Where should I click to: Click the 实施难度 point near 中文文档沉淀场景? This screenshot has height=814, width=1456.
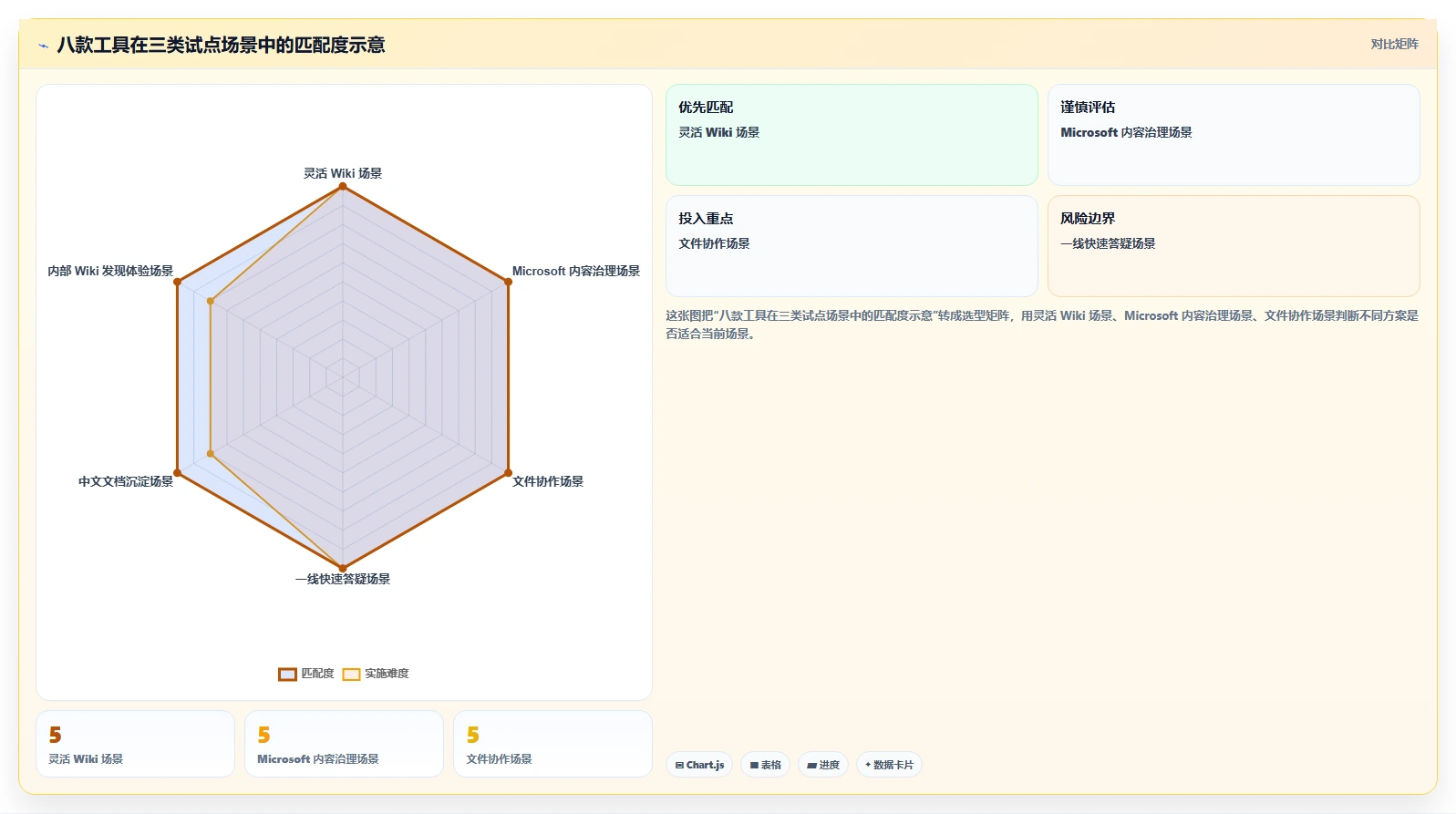click(x=211, y=454)
